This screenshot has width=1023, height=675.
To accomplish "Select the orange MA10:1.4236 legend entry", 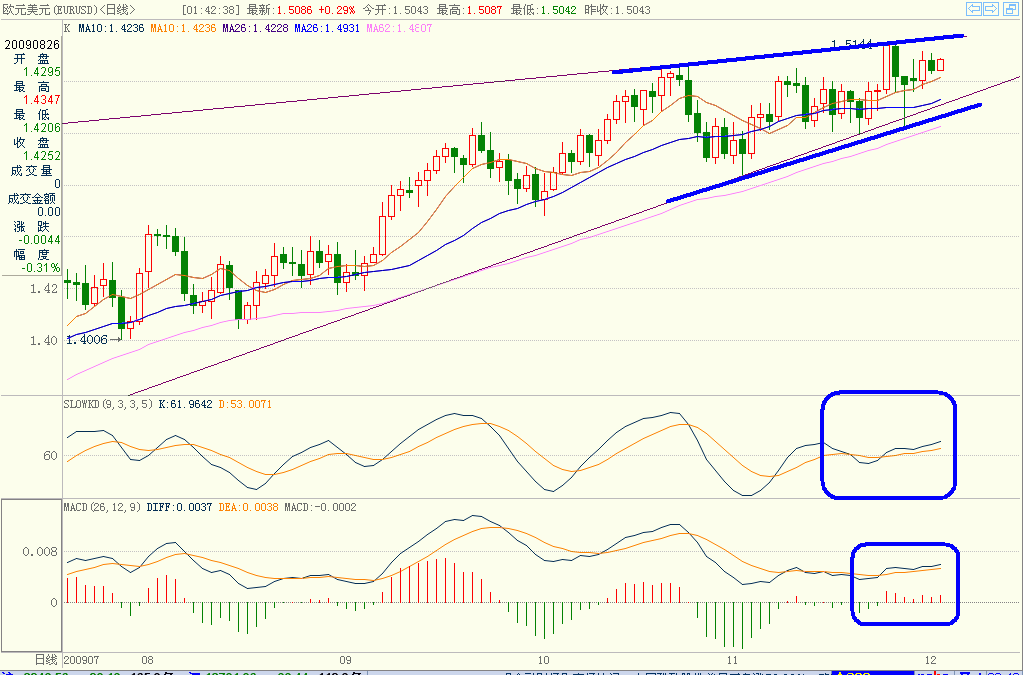I will (185, 29).
